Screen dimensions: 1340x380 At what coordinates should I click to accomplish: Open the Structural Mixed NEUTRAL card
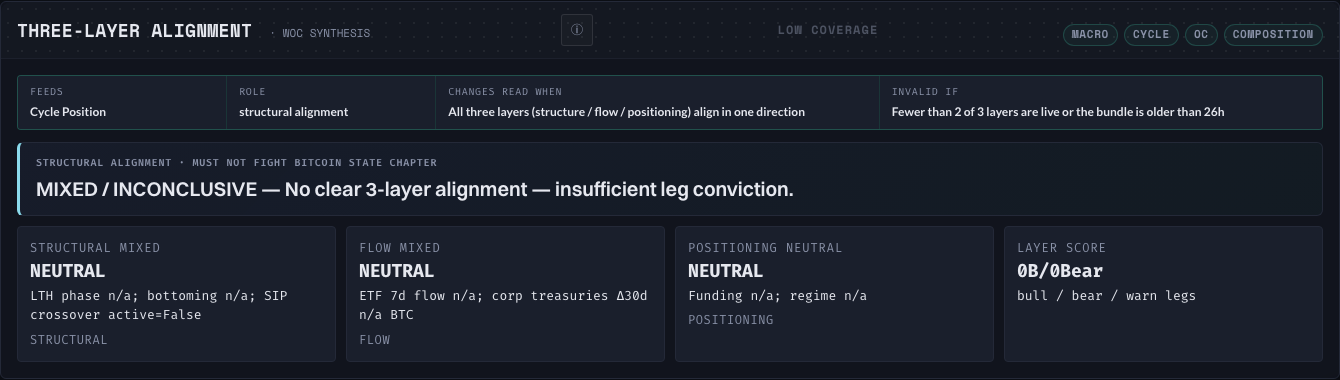point(176,294)
